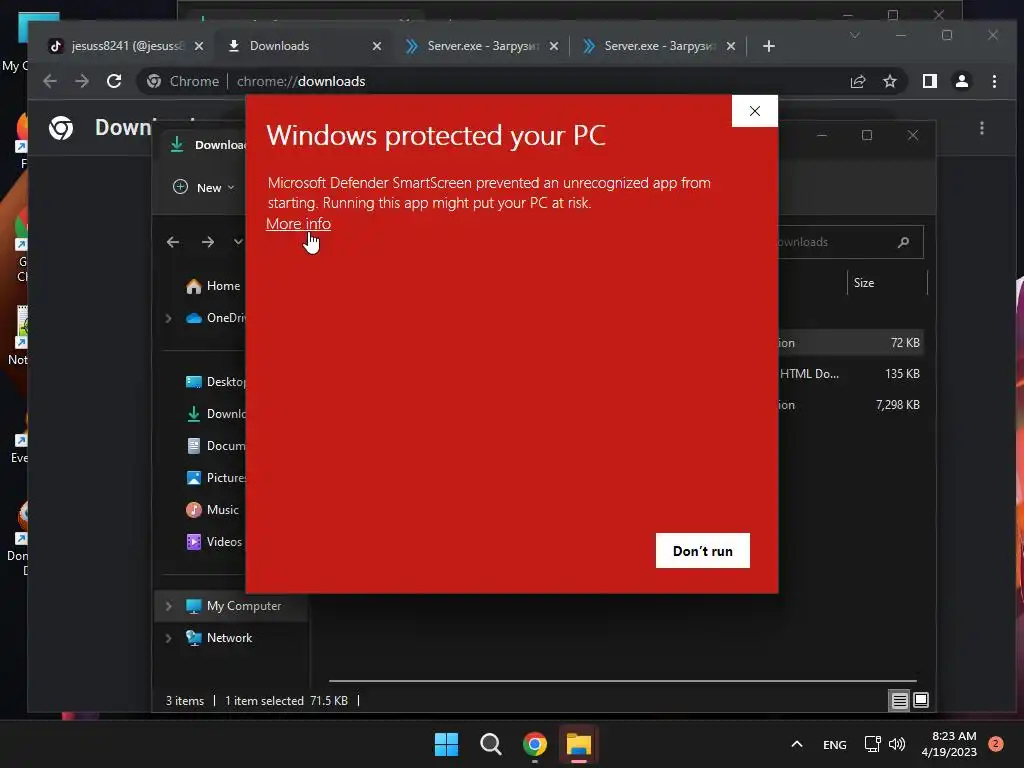This screenshot has height=768, width=1024.
Task: Open Chrome three-dot main menu
Action: click(x=994, y=81)
